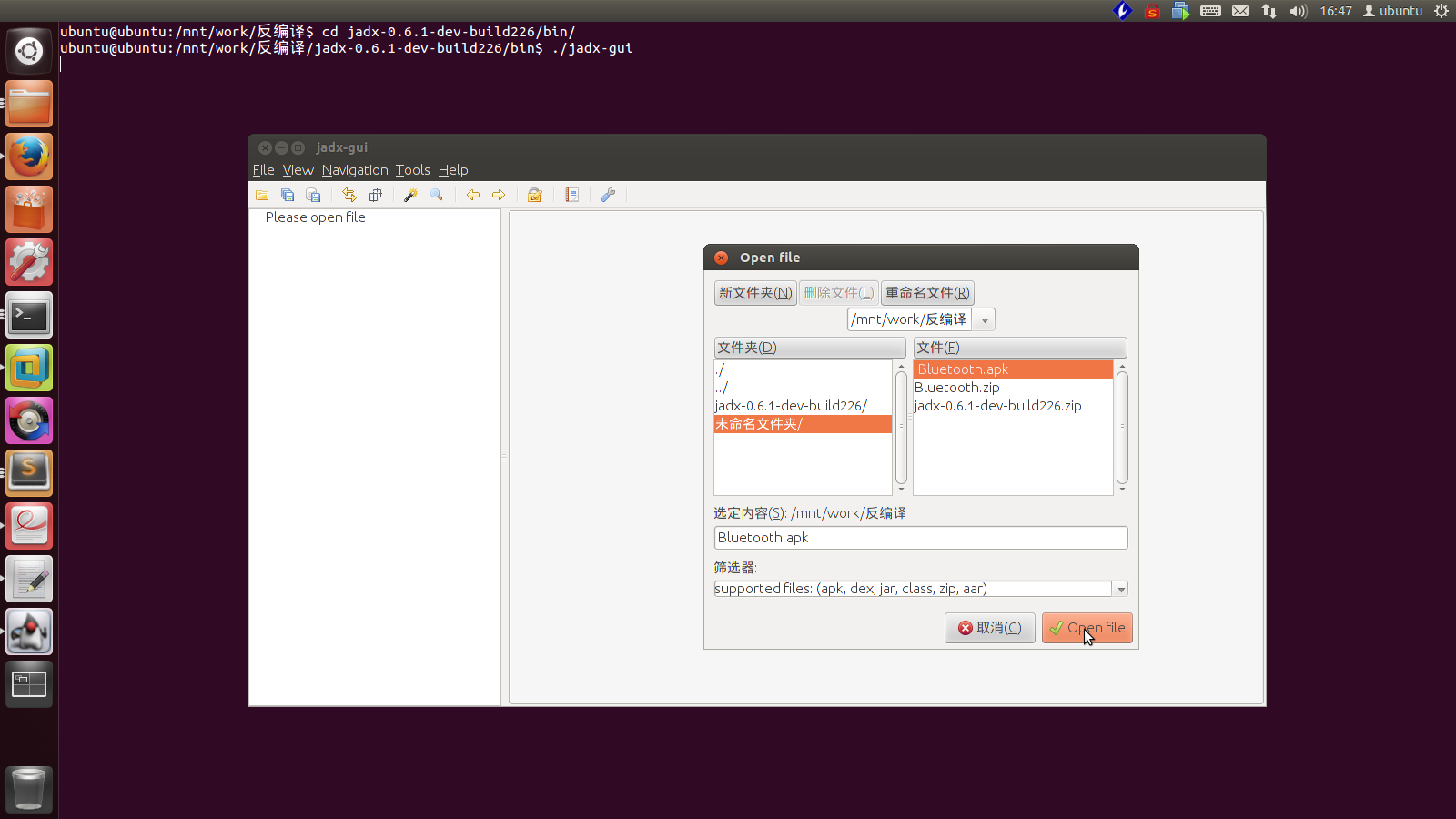This screenshot has width=1456, height=819.
Task: Open the session power gear menu
Action: (1441, 11)
